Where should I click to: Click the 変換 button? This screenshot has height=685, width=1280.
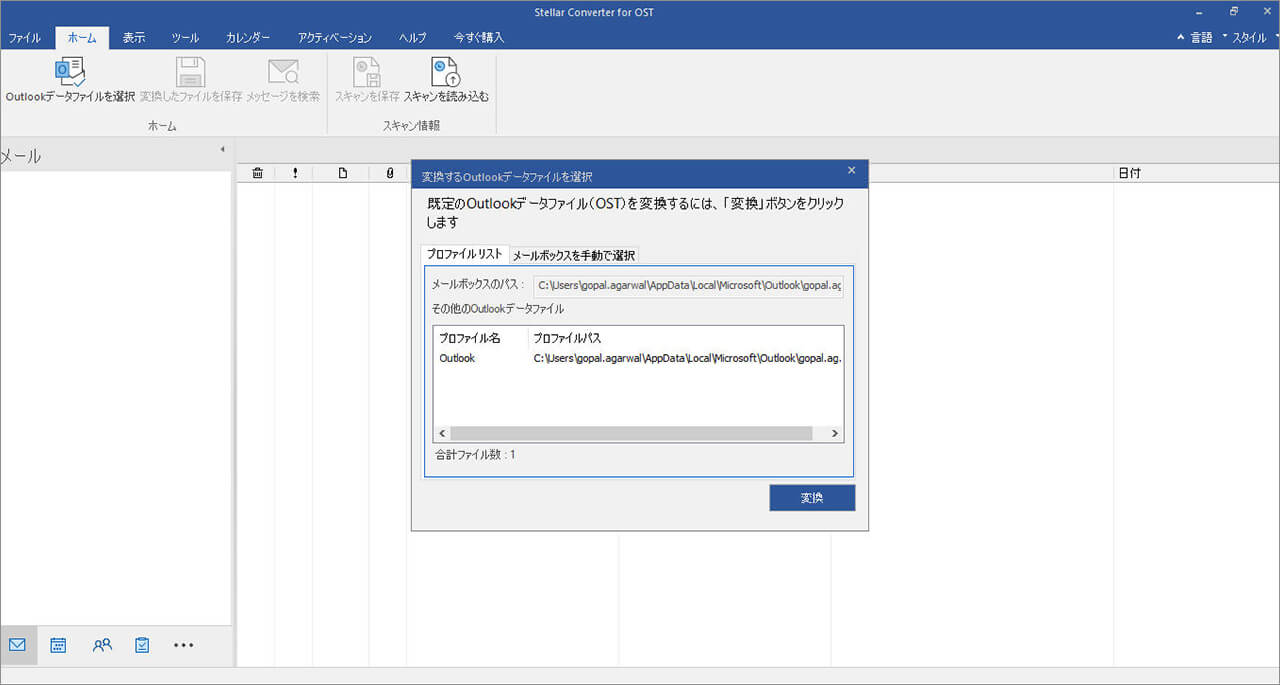tap(812, 498)
